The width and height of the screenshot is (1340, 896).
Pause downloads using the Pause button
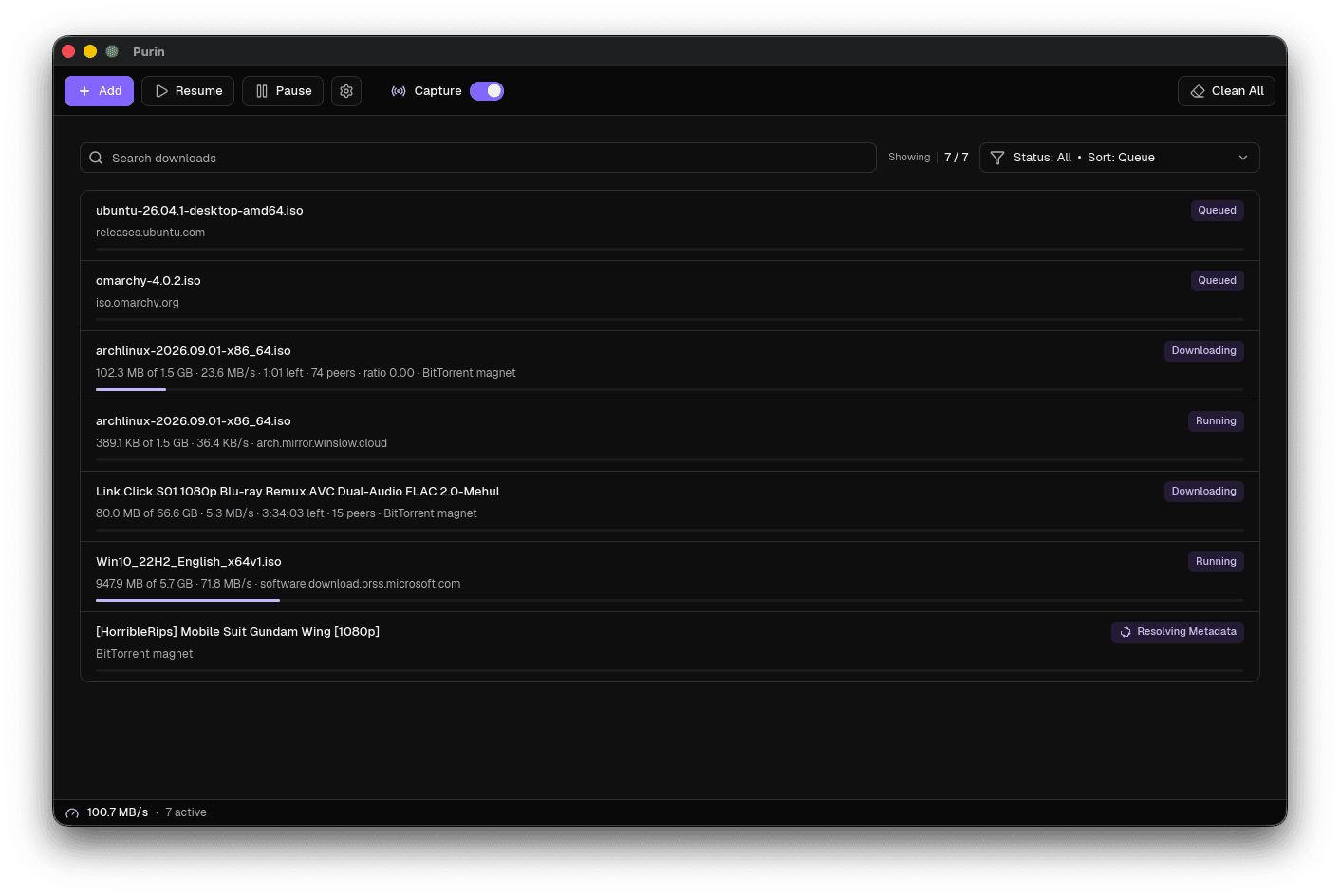pos(283,91)
